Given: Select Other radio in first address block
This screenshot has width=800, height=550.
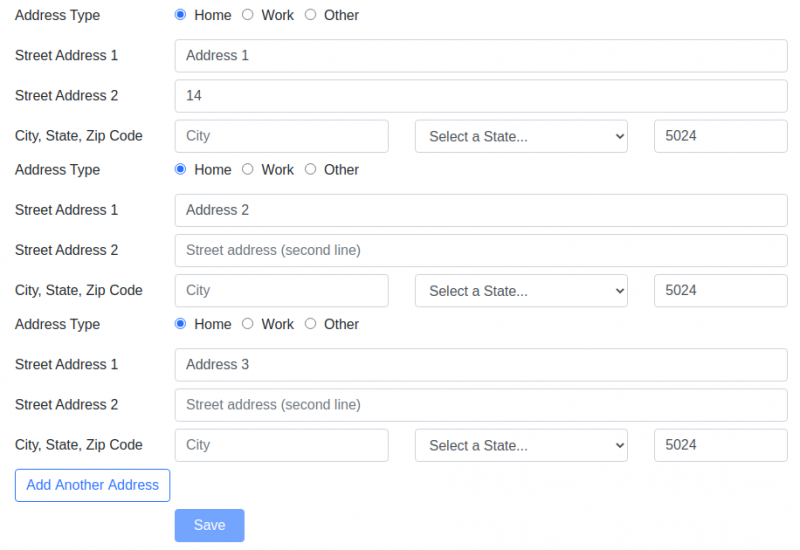Looking at the screenshot, I should [310, 15].
